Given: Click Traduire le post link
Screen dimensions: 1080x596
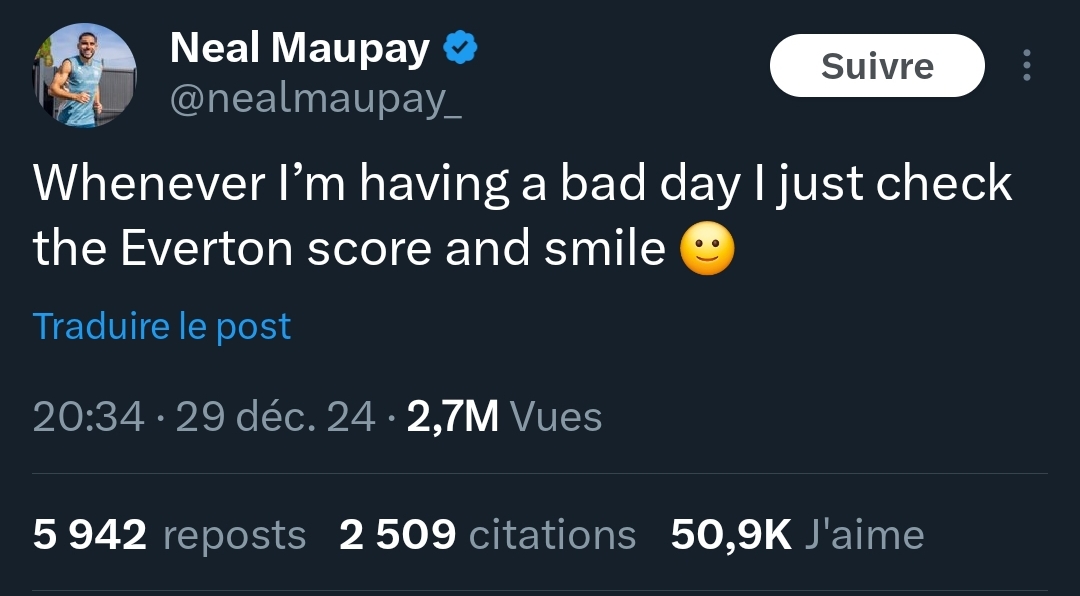Looking at the screenshot, I should click(162, 326).
